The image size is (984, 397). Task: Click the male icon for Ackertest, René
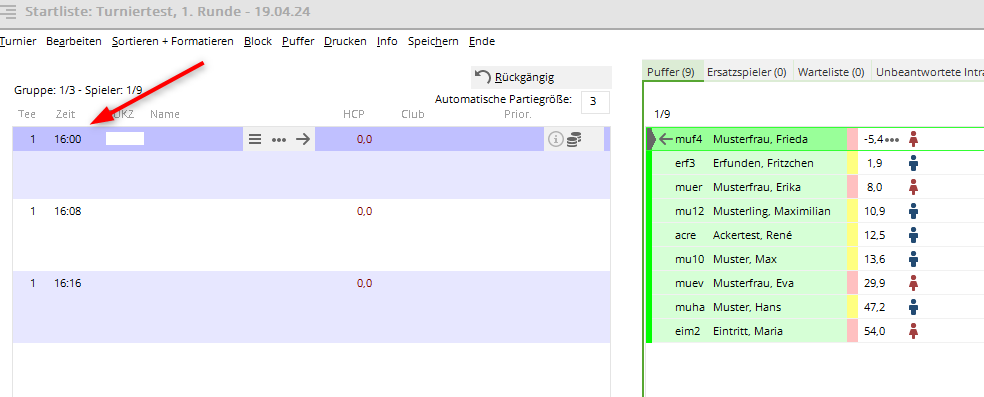914,235
